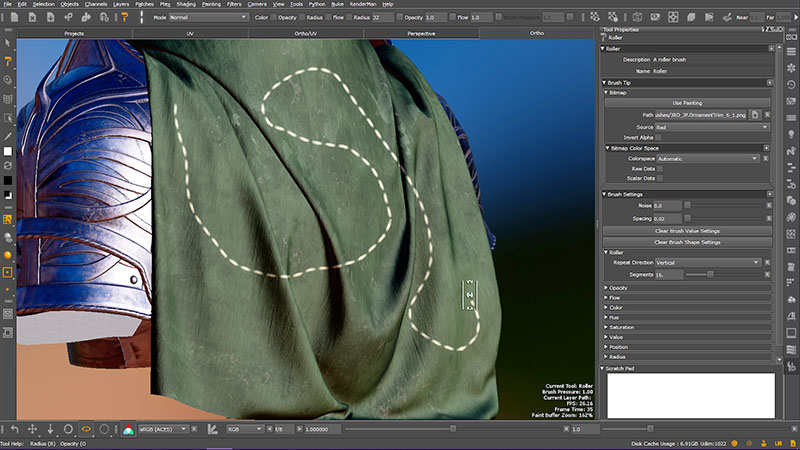This screenshot has width=800, height=450.
Task: Click the RGB color management triangle icon
Action: (x=128, y=429)
